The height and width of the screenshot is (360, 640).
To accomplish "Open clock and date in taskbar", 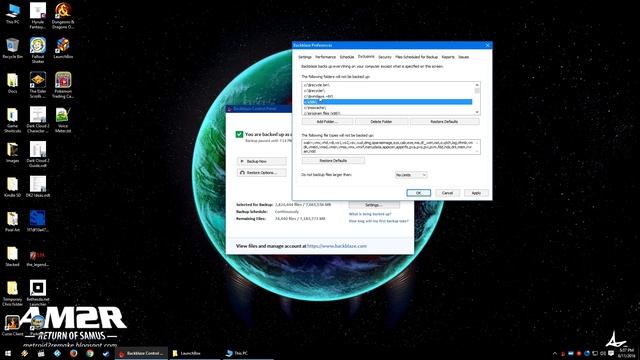I will (626, 353).
